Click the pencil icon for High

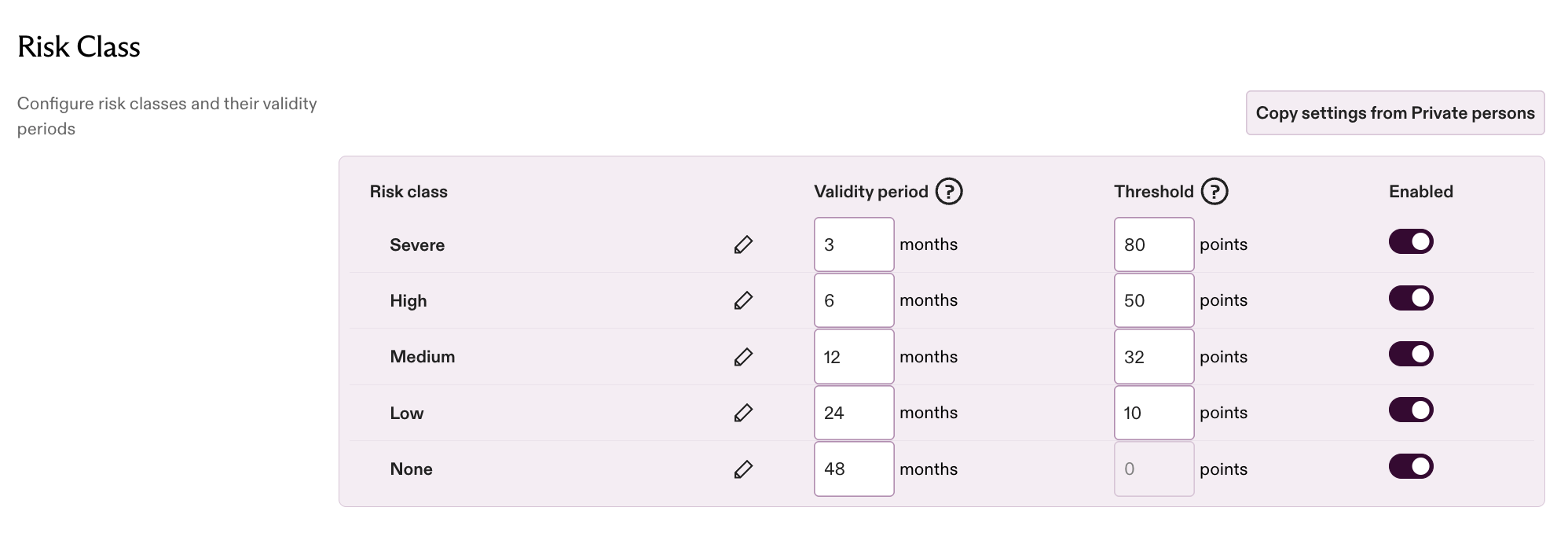tap(743, 300)
